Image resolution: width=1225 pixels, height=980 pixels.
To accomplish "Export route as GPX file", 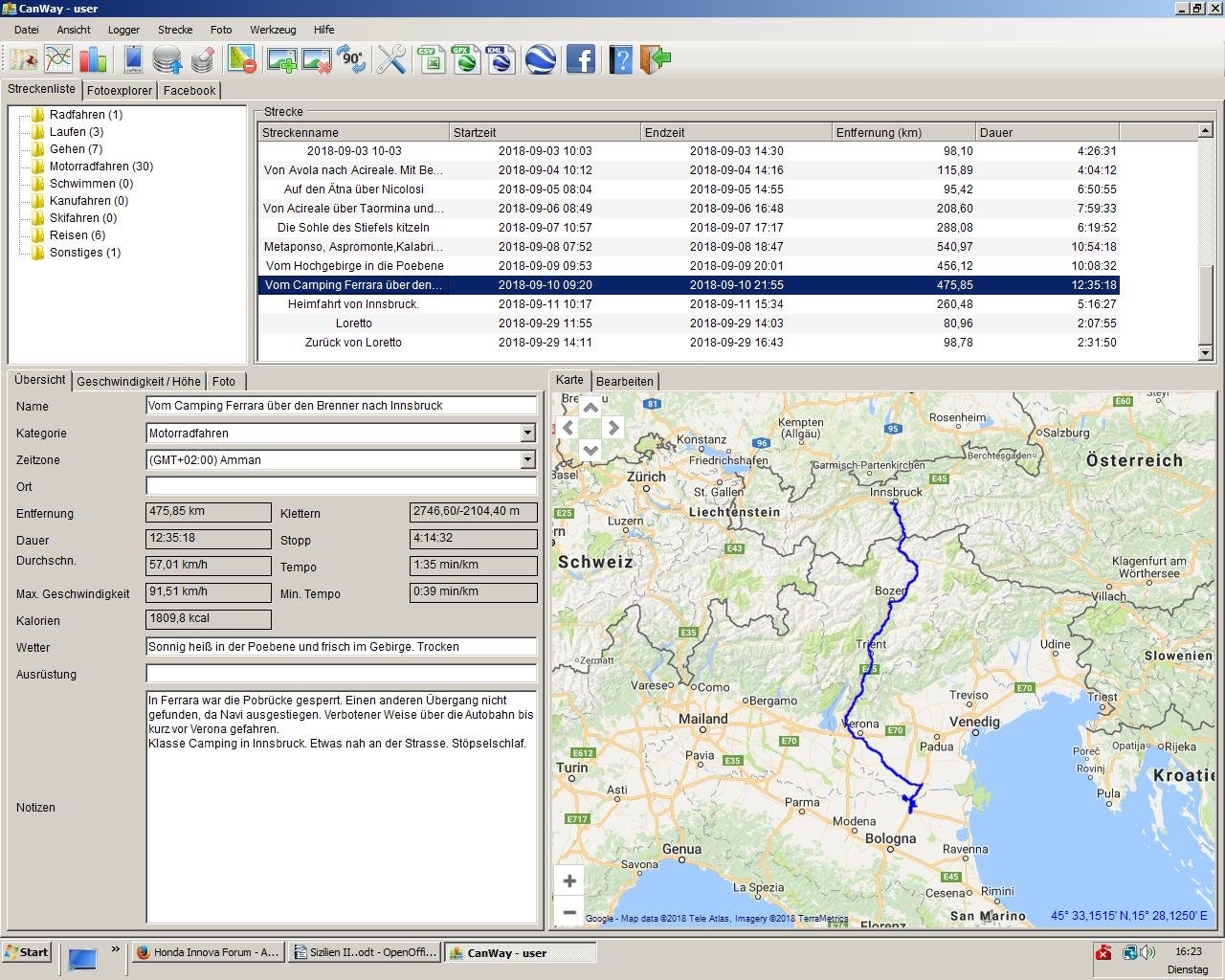I will (x=466, y=59).
